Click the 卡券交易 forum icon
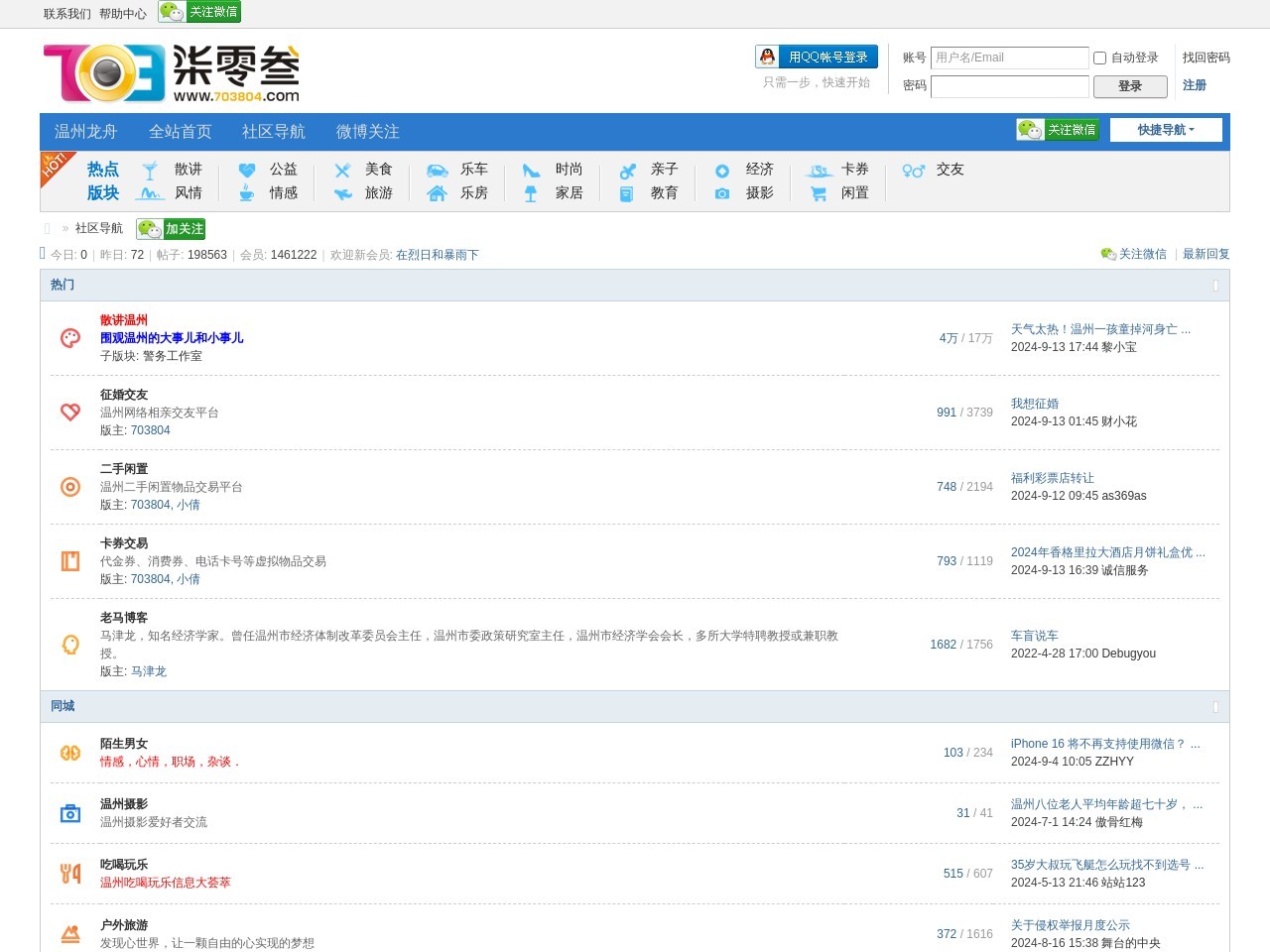Image resolution: width=1270 pixels, height=952 pixels. pos(70,561)
